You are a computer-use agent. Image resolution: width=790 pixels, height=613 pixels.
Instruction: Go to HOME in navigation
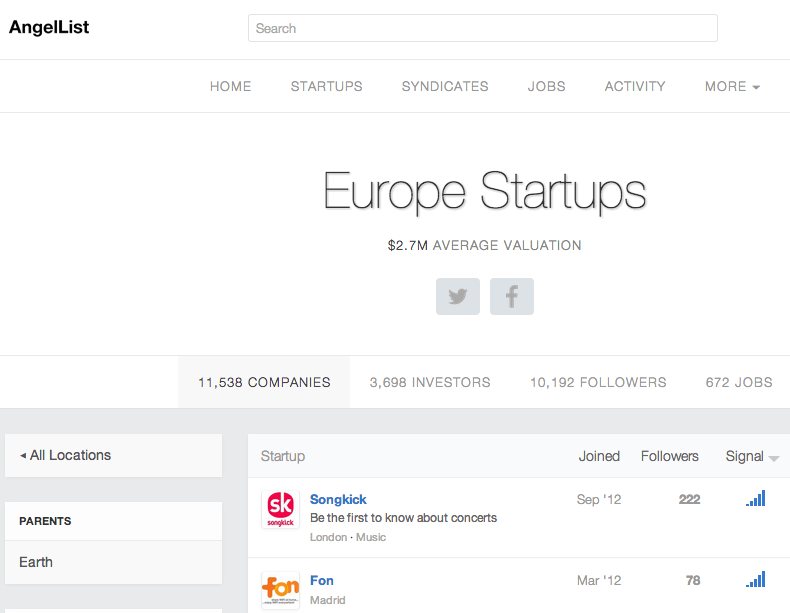tap(231, 87)
